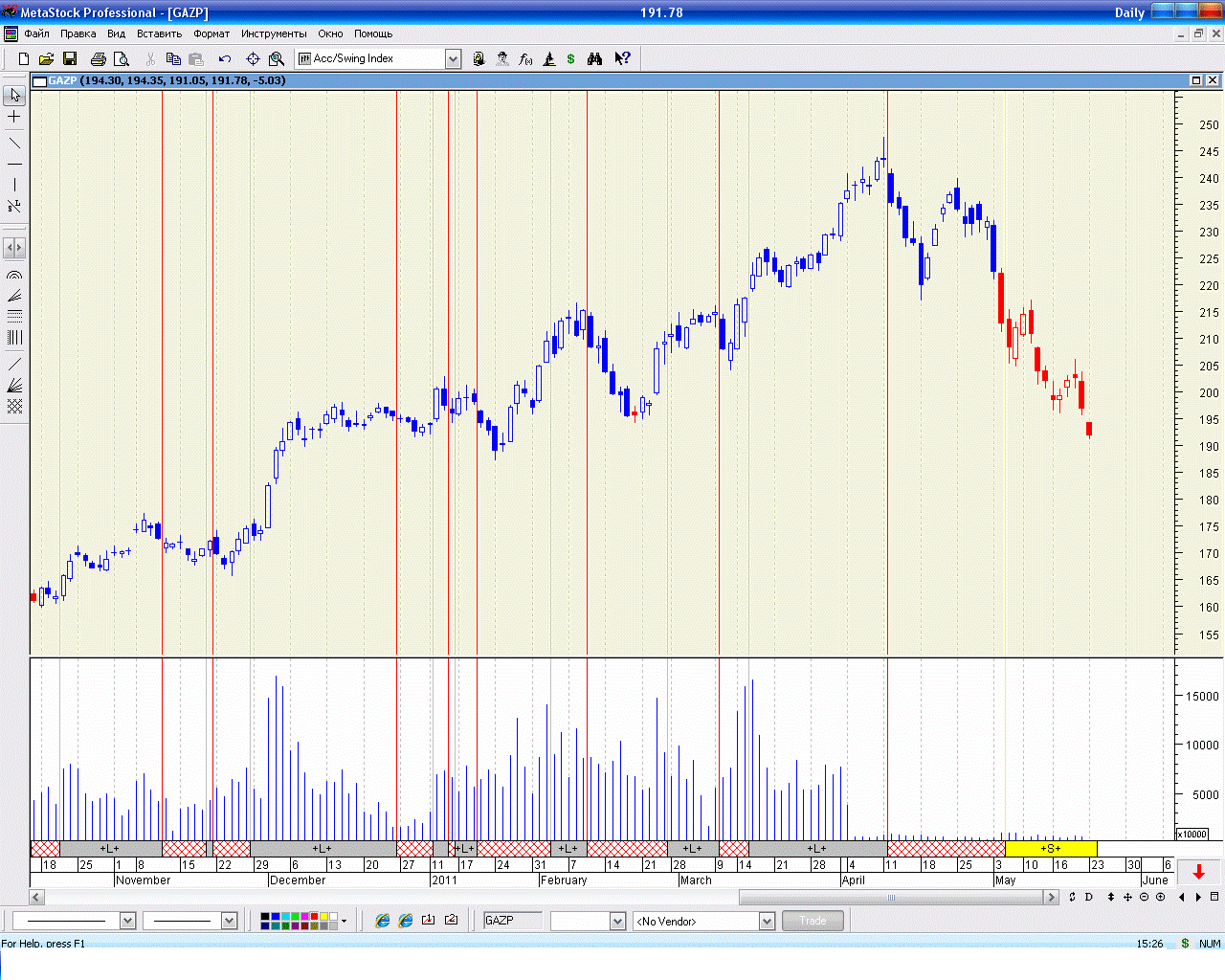Open the Инструменты menu
The height and width of the screenshot is (980, 1225).
coord(274,33)
